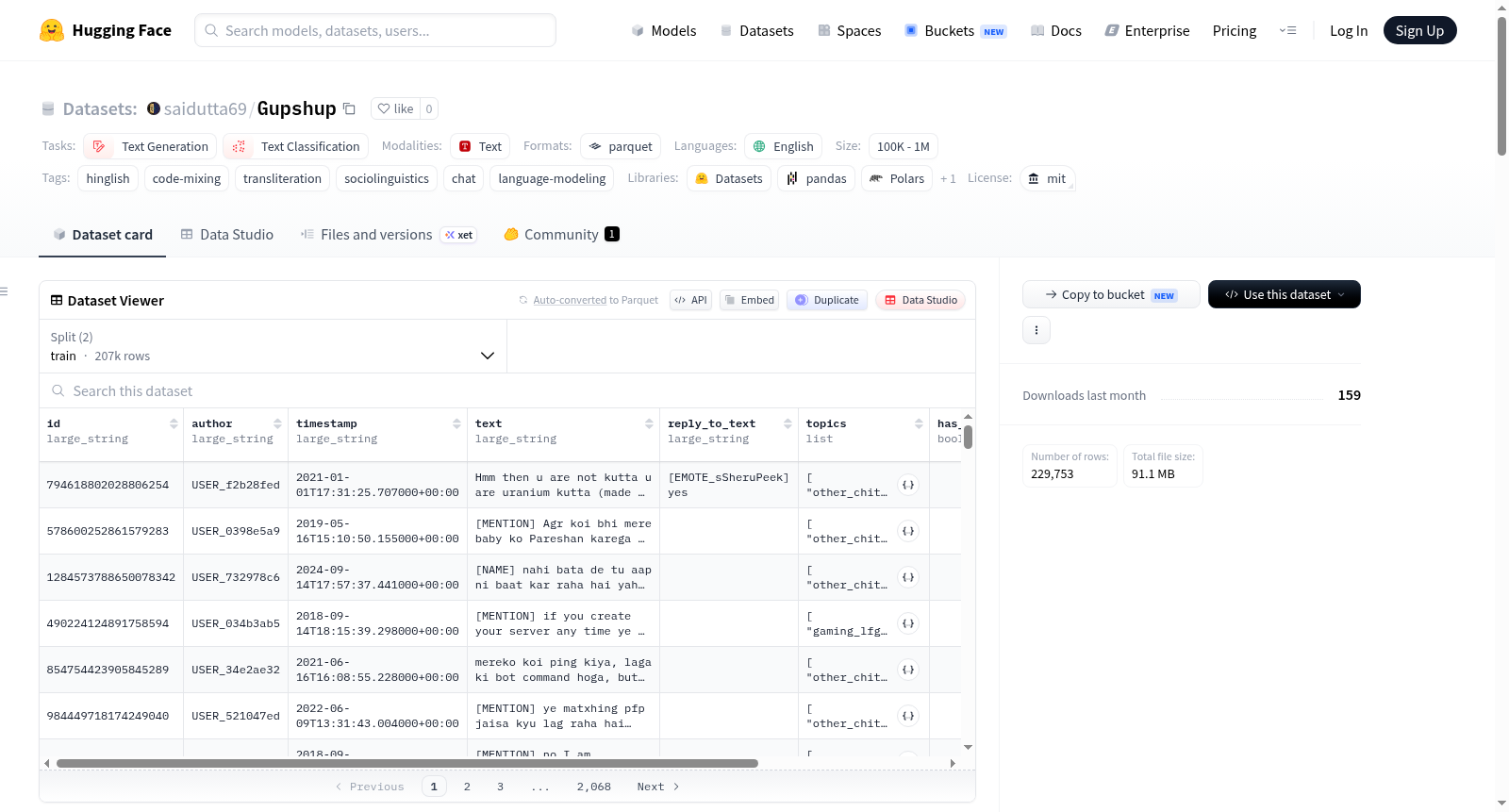Click the Search this dataset field
The image size is (1509, 812).
[x=507, y=390]
